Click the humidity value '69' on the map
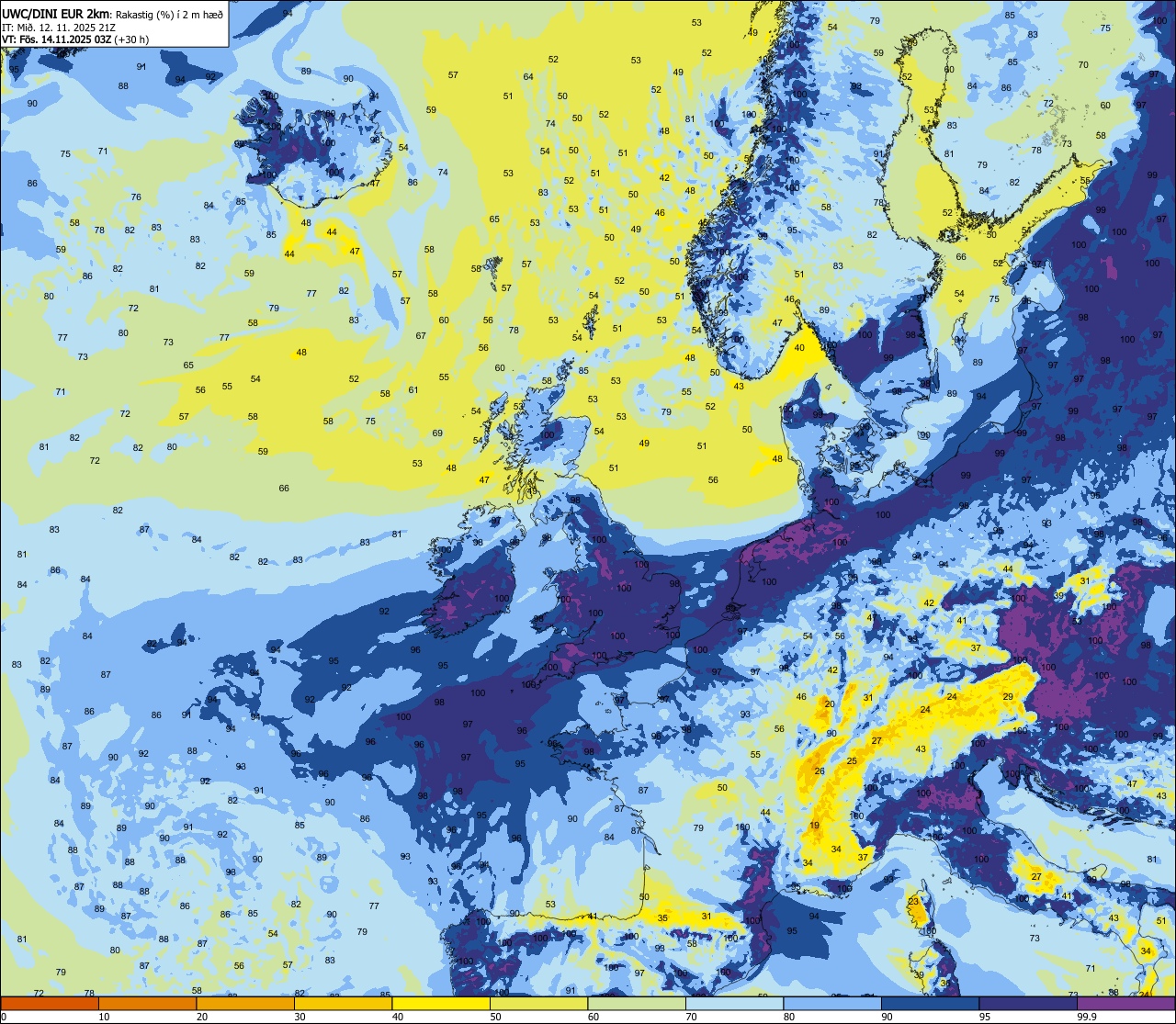The height and width of the screenshot is (1024, 1176). pos(437,433)
